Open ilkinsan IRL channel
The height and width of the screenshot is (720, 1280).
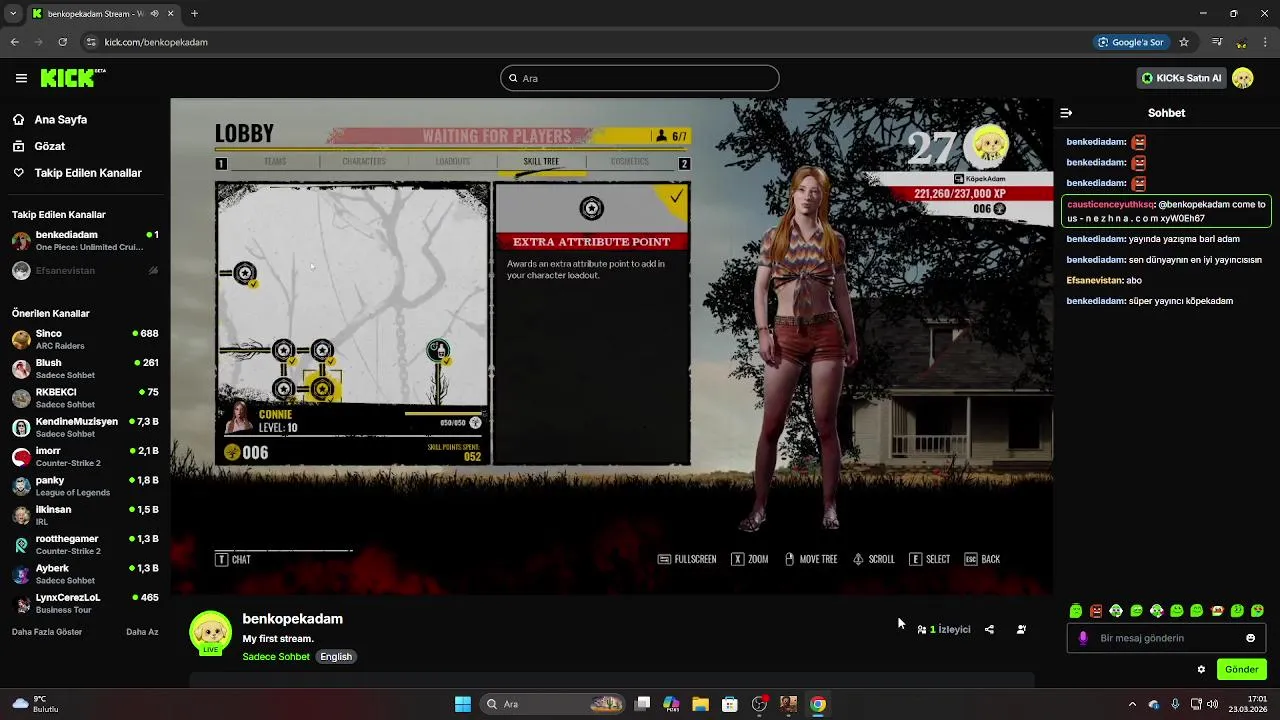point(85,515)
